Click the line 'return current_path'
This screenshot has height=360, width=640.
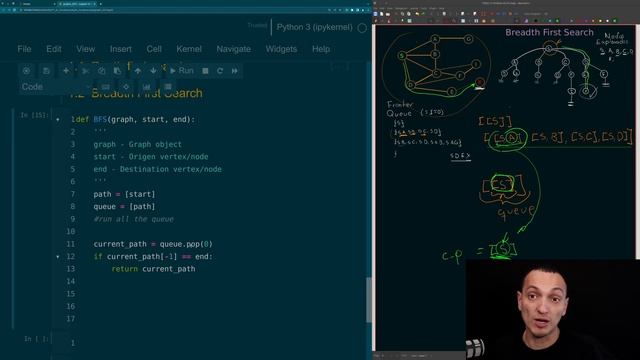(153, 269)
